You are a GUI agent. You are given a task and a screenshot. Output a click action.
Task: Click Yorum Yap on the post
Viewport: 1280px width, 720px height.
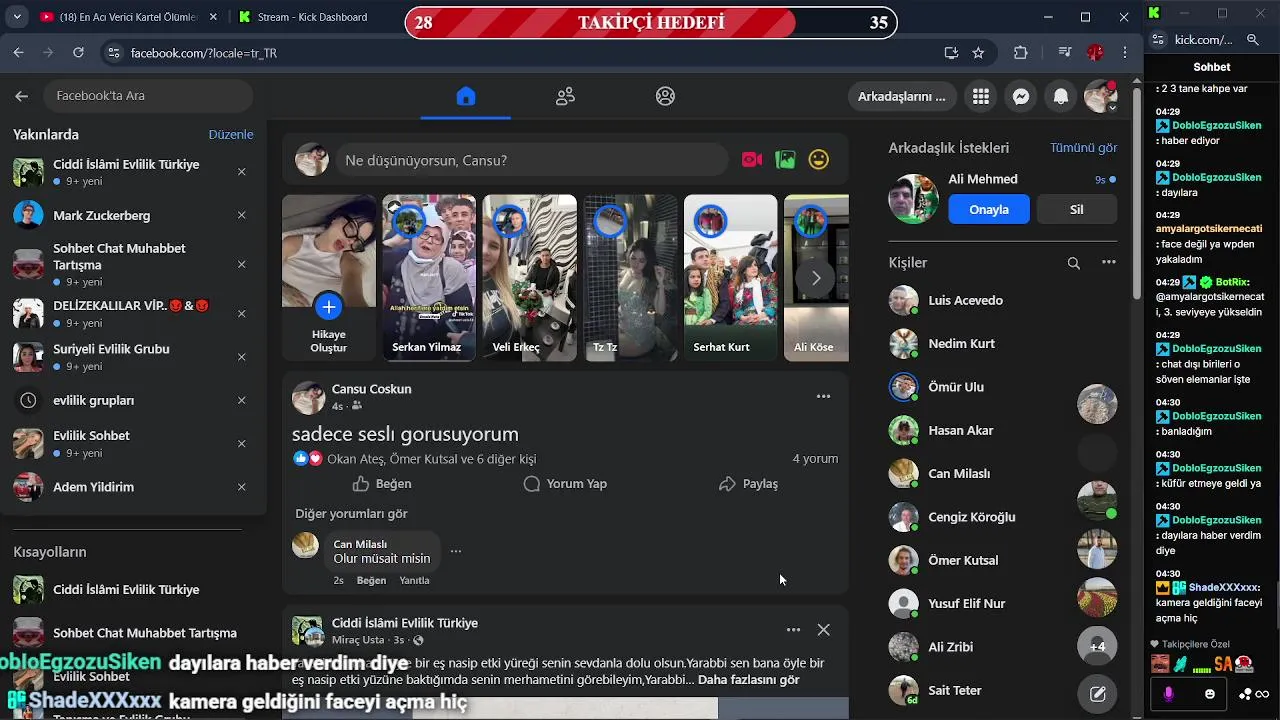566,483
